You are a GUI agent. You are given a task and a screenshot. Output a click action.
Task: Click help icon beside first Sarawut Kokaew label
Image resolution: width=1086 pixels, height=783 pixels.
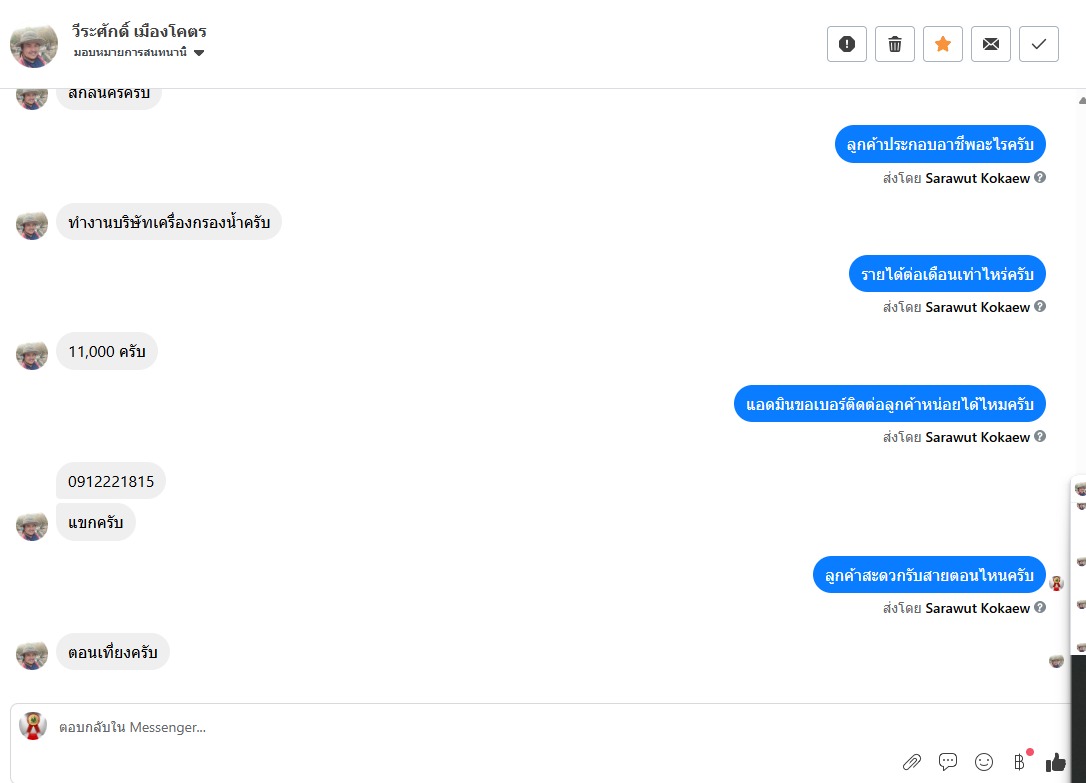(x=1040, y=177)
